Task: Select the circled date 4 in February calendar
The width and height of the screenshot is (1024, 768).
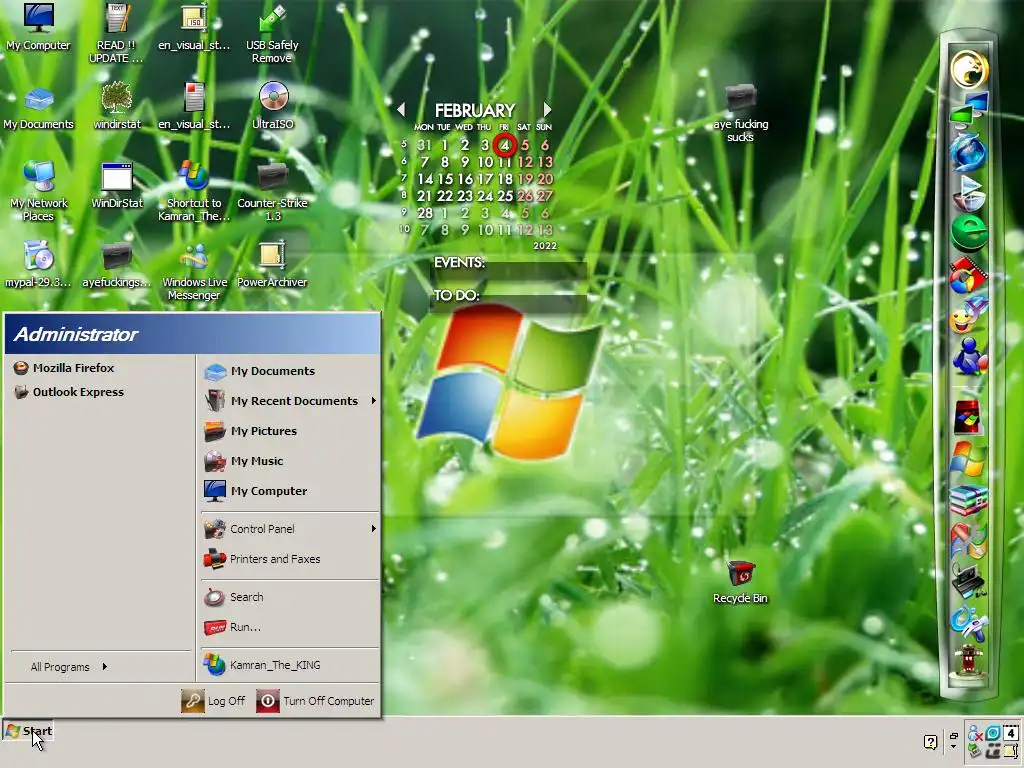Action: pyautogui.click(x=505, y=145)
